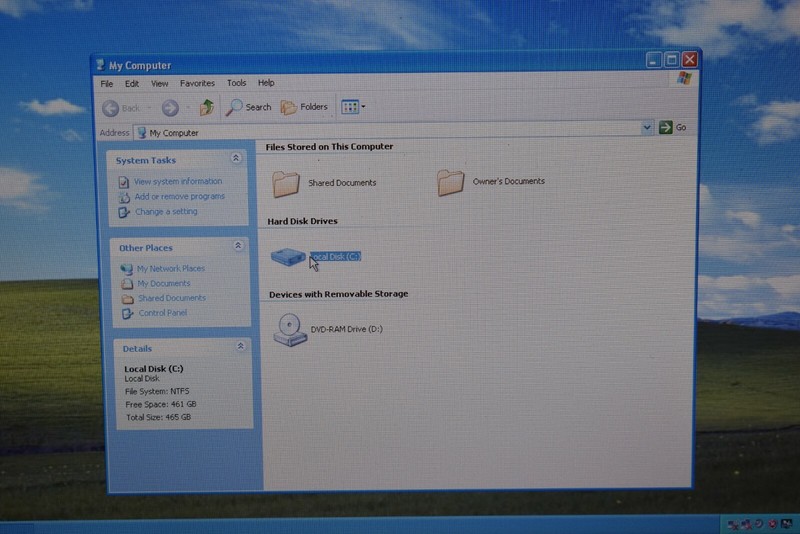Screen dimensions: 800x534
Task: Click 'Owner's Documents' folder label
Action: click(x=509, y=181)
